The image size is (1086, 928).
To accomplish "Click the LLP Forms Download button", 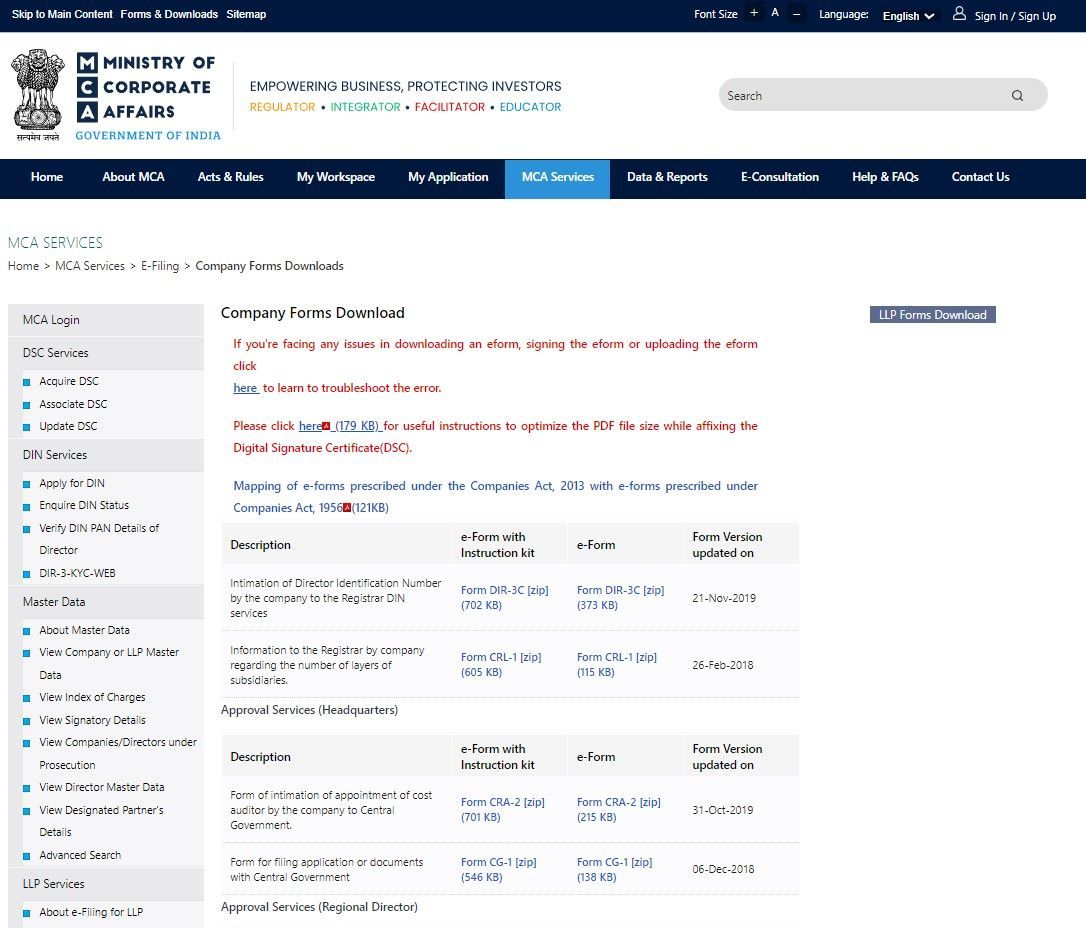I will [x=931, y=314].
